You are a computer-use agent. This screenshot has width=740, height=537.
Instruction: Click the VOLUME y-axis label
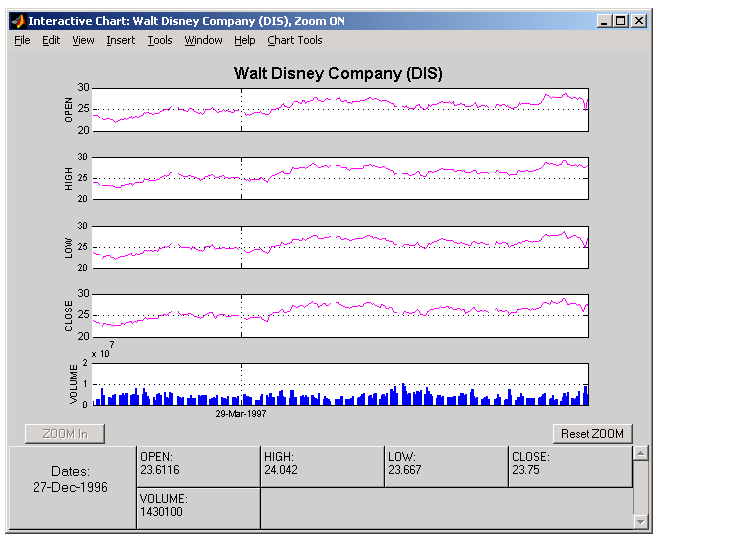click(74, 384)
